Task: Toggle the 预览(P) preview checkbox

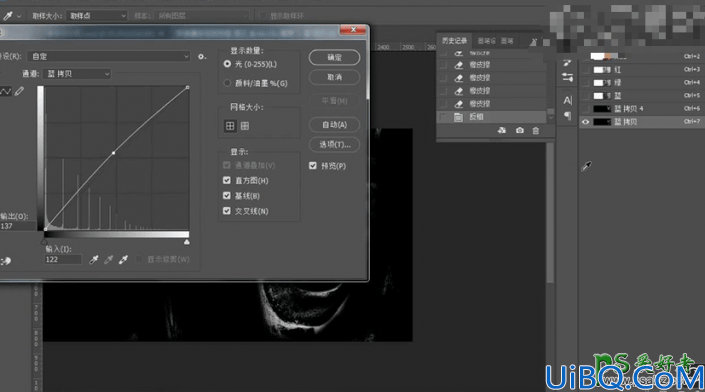Action: [x=313, y=166]
